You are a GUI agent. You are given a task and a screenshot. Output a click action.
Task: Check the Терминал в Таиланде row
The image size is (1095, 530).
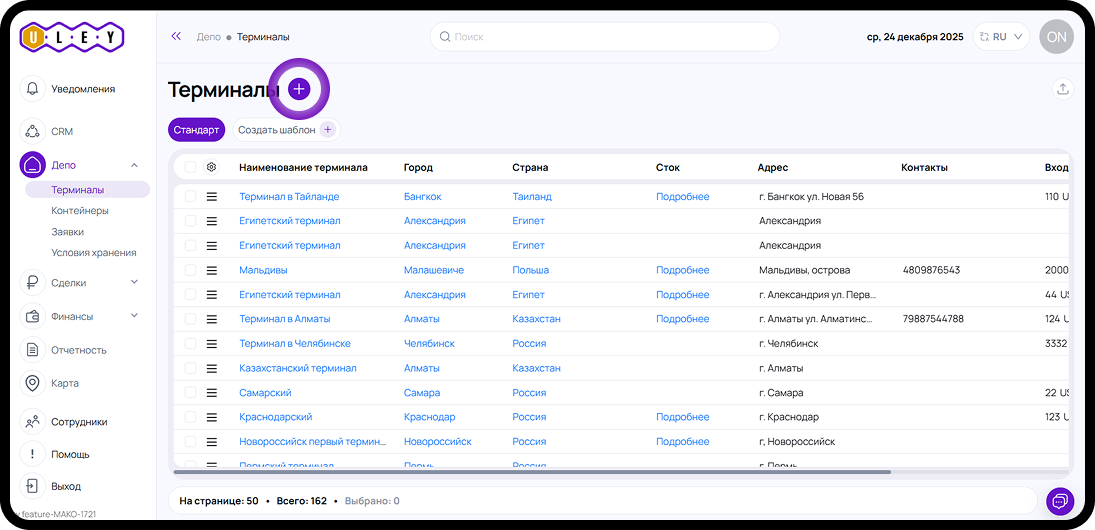click(x=191, y=197)
